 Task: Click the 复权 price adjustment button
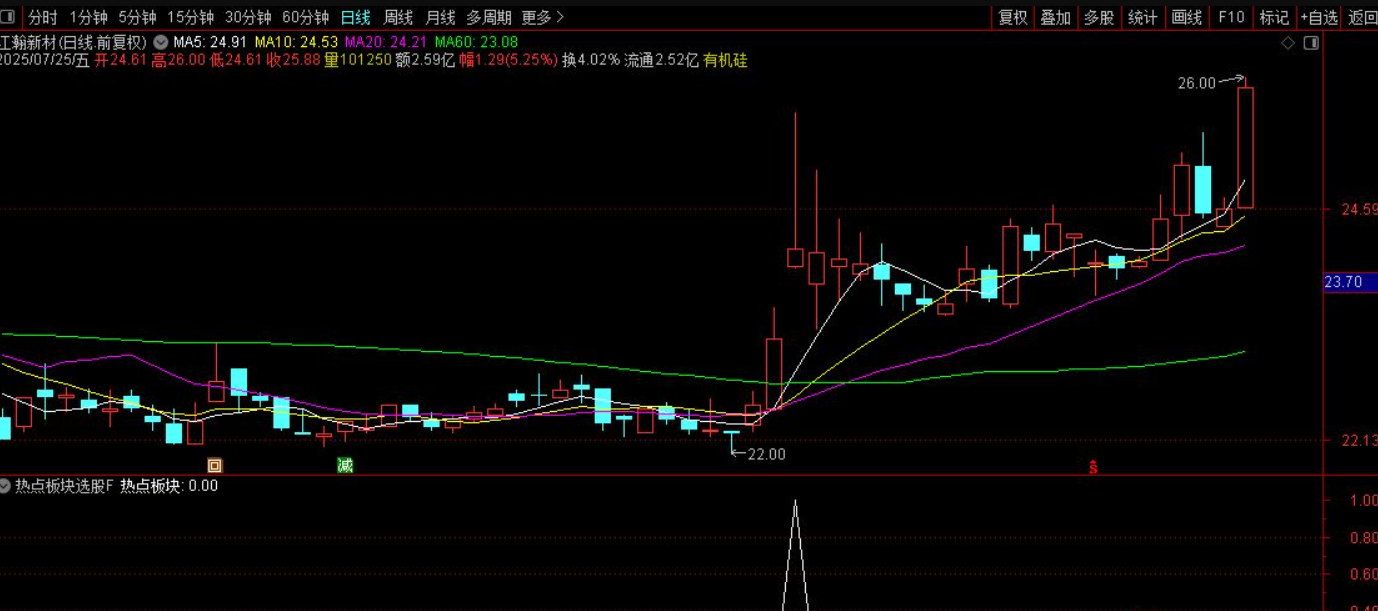1013,17
